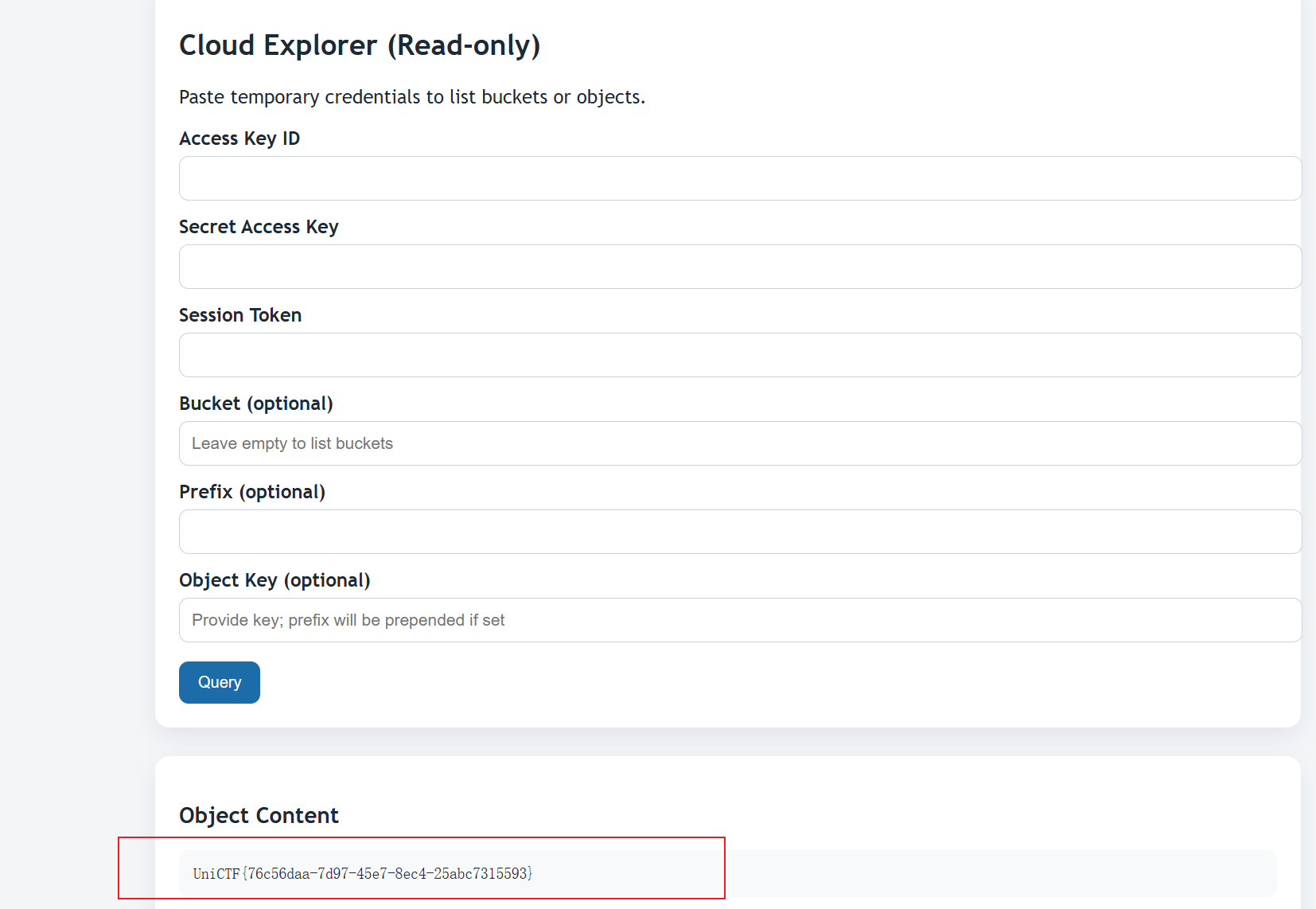Click the 'Access Key ID' label
1316x909 pixels.
point(239,138)
